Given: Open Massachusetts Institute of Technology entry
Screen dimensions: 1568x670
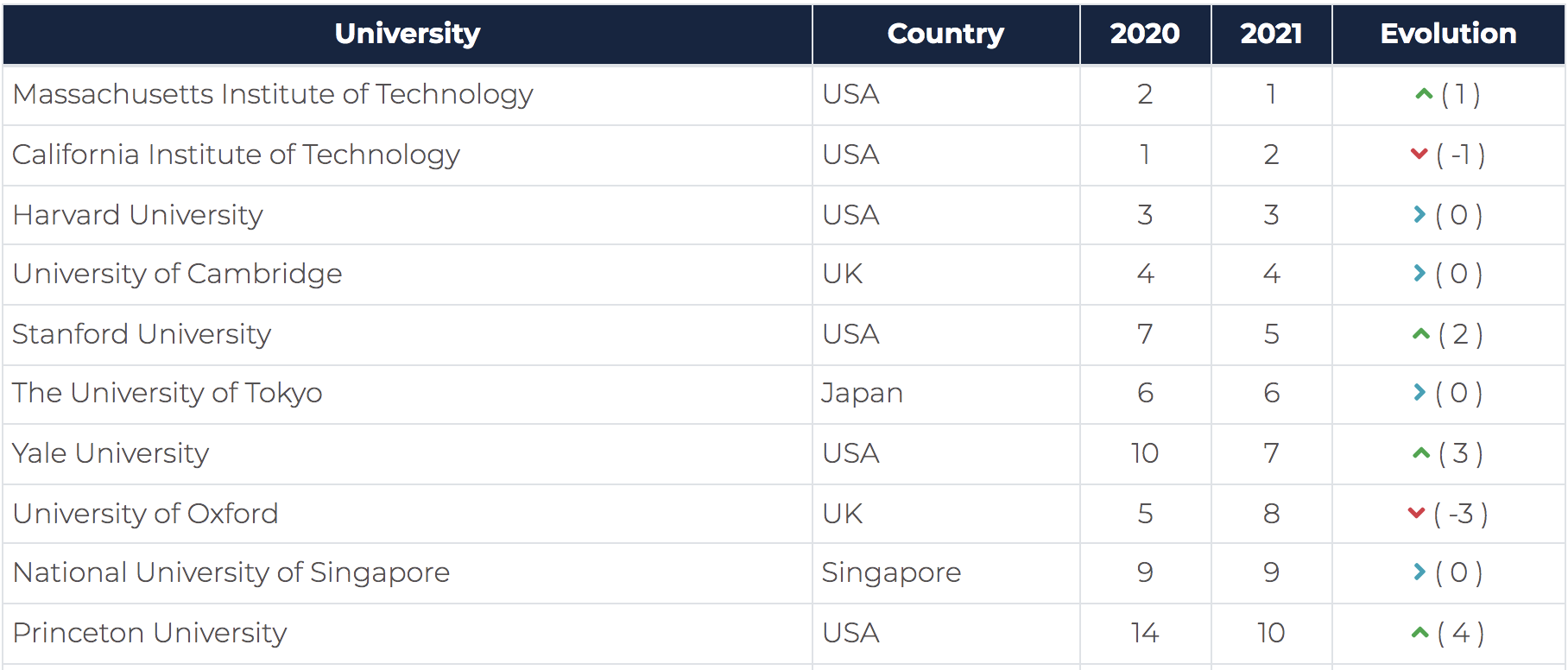Looking at the screenshot, I should coord(273,94).
